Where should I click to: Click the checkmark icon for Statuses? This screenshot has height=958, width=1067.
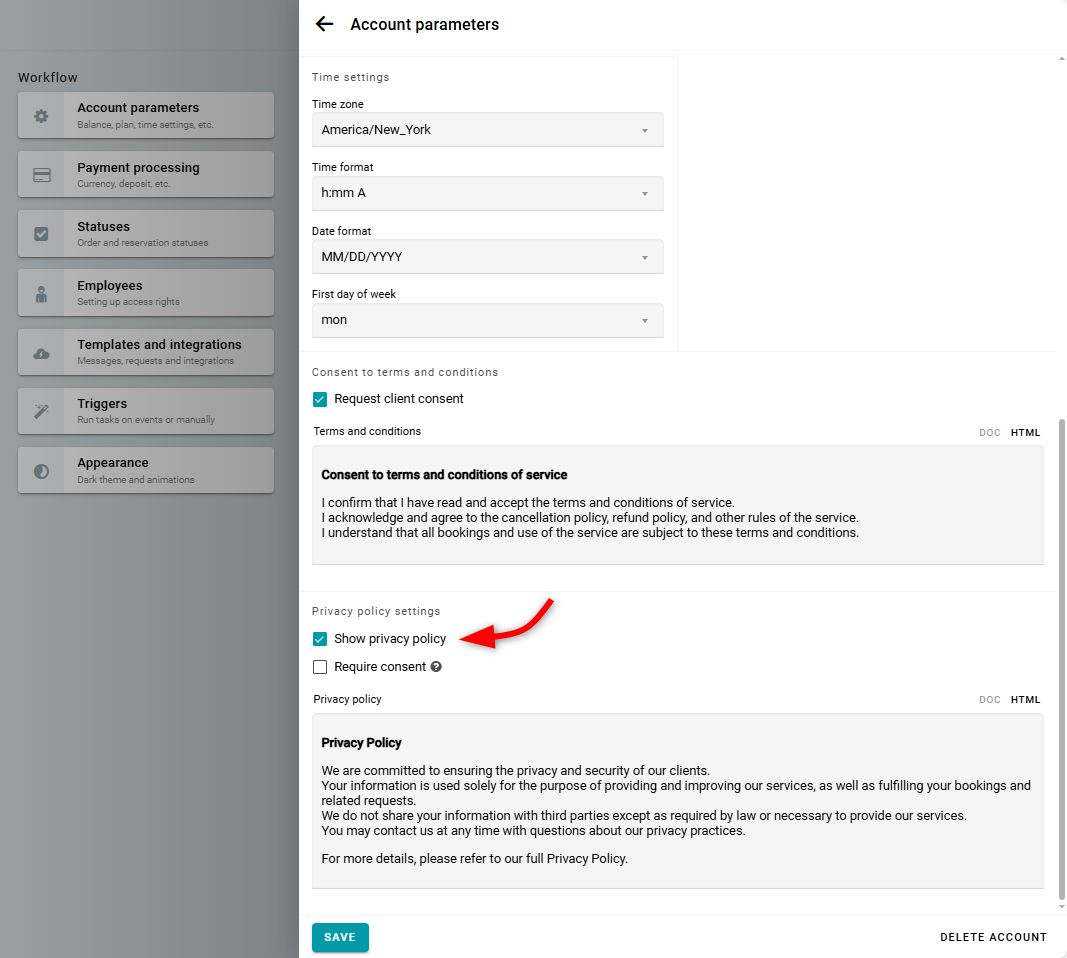coord(41,234)
